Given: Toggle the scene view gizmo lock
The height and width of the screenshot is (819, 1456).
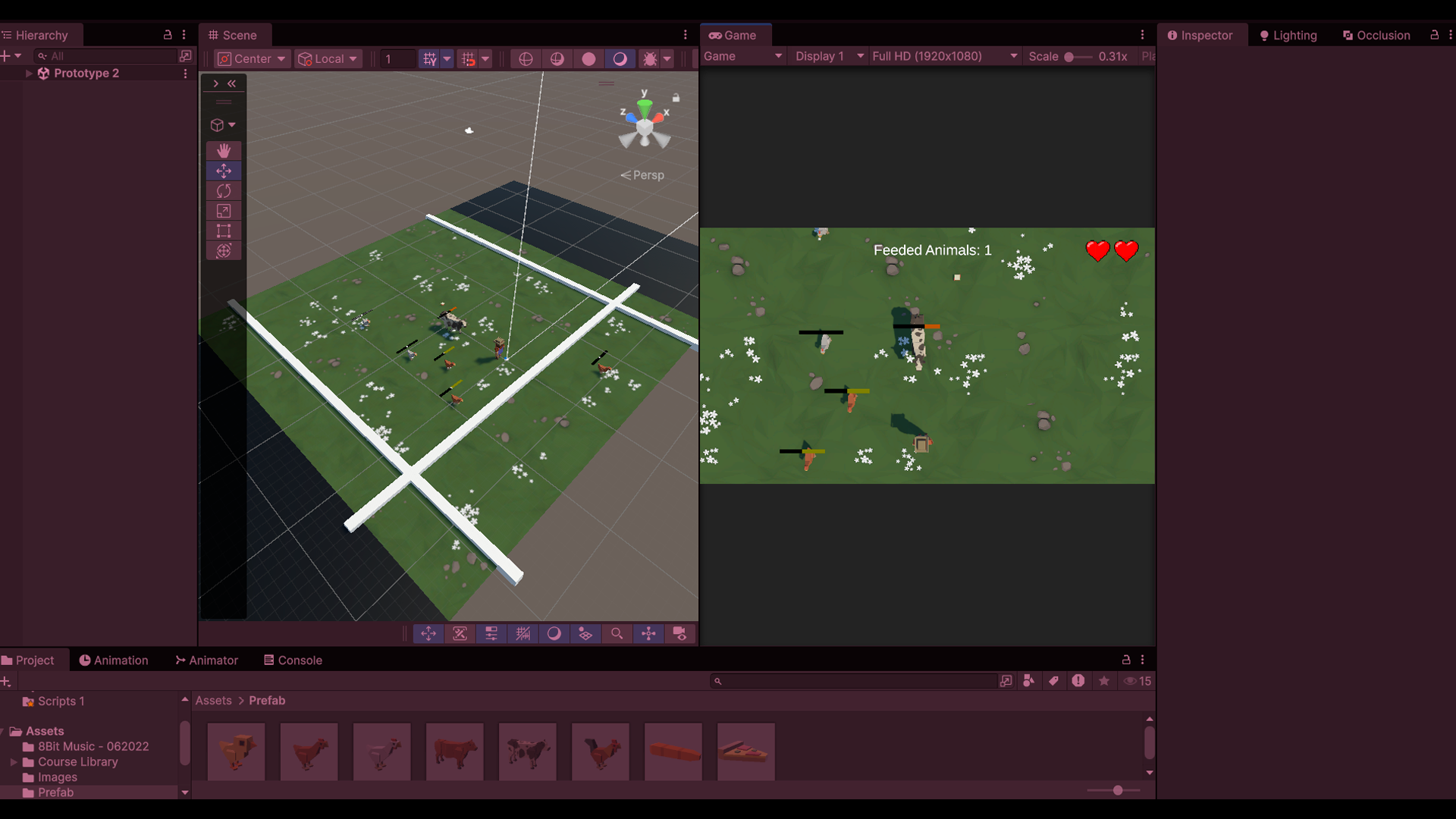Looking at the screenshot, I should click(676, 98).
